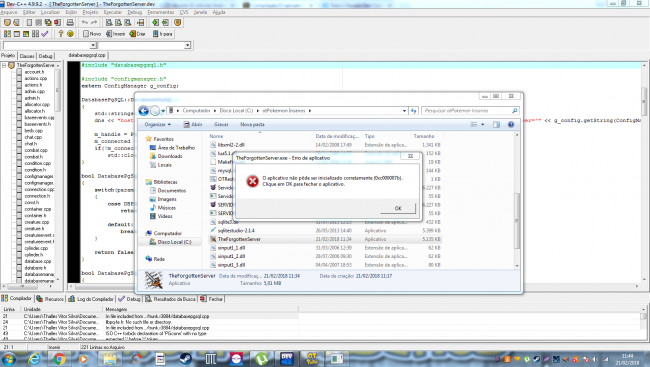The height and width of the screenshot is (367, 650).
Task: Click the Help question mark icon
Action: [61, 34]
